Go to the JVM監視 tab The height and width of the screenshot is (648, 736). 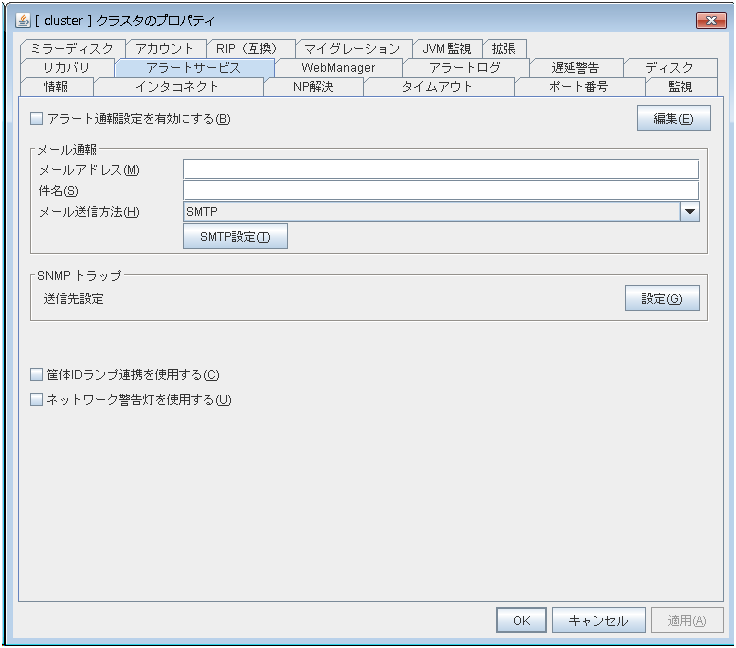point(447,49)
